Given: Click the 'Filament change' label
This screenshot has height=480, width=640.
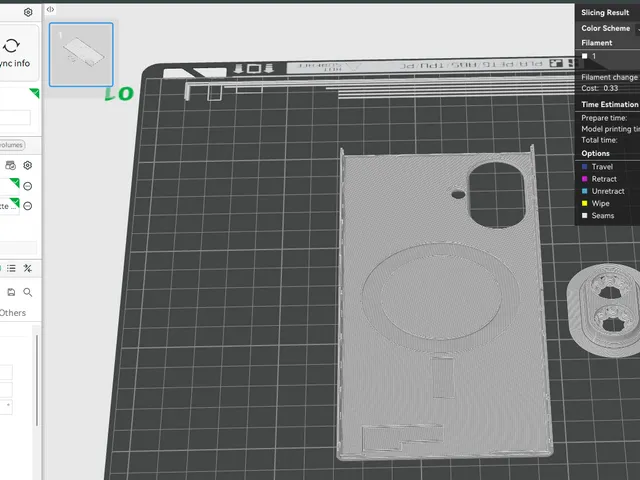Looking at the screenshot, I should pyautogui.click(x=609, y=77).
